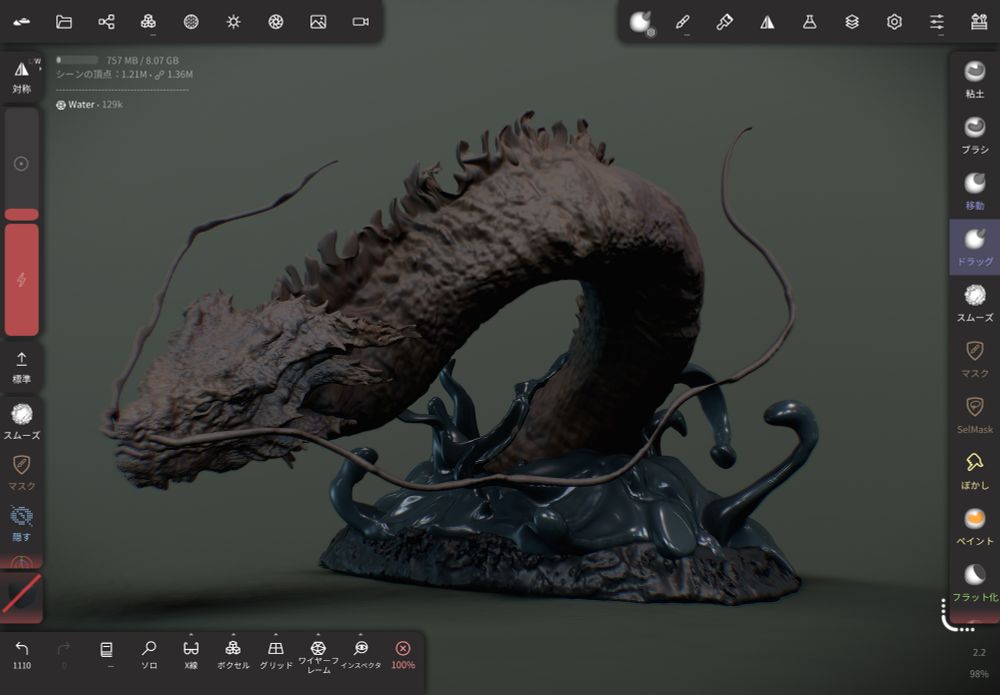The image size is (1000, 695).
Task: Open the Stroke pen menu
Action: tap(682, 22)
